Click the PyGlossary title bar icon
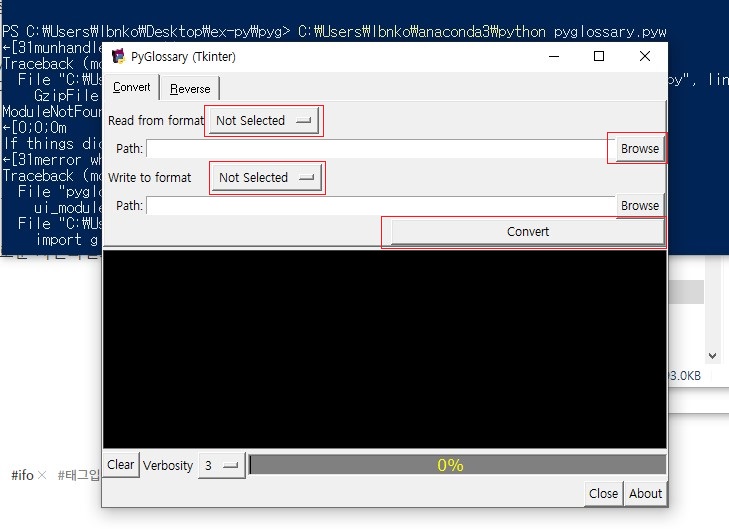This screenshot has height=529, width=729. pos(119,56)
